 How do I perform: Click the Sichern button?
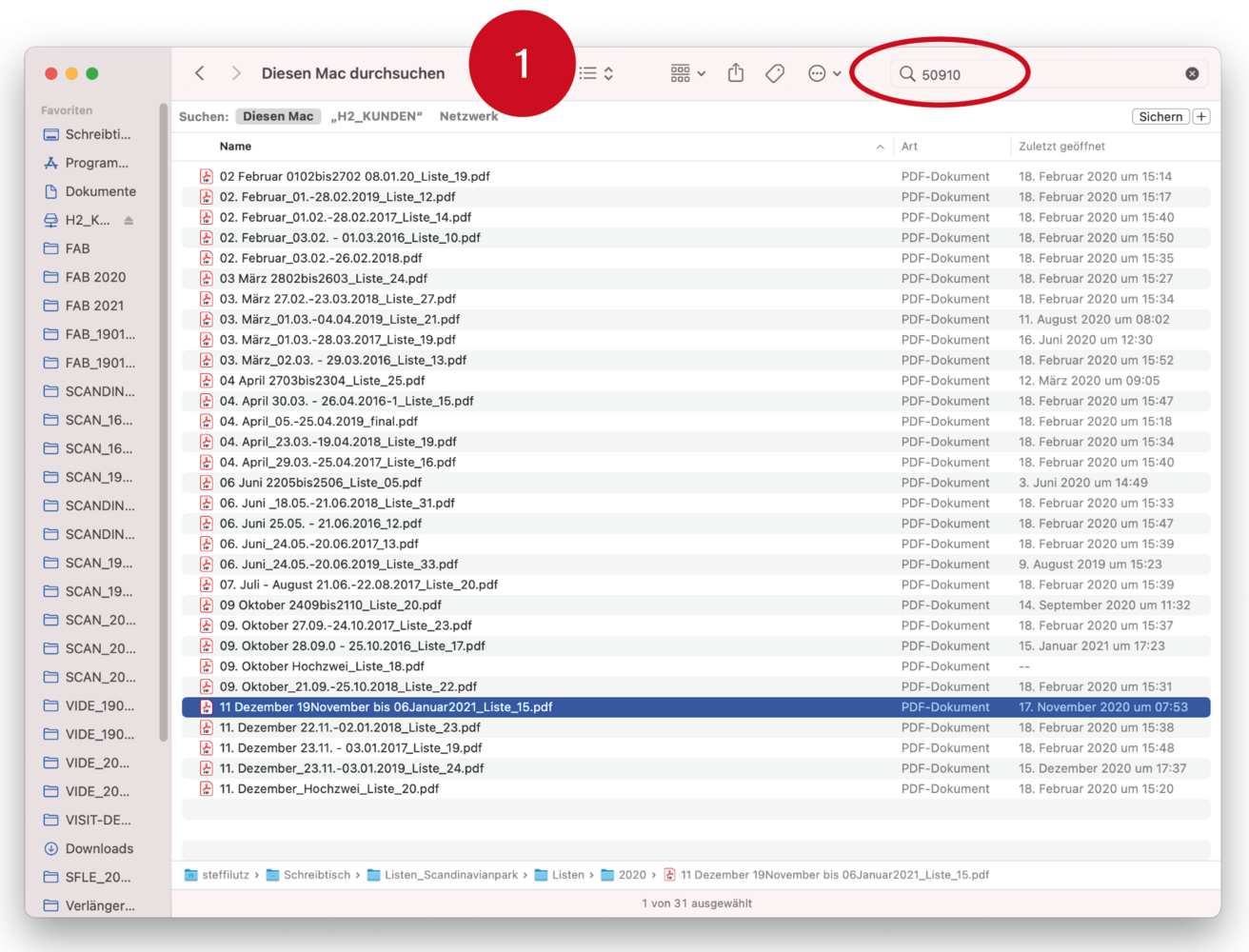pos(1160,116)
